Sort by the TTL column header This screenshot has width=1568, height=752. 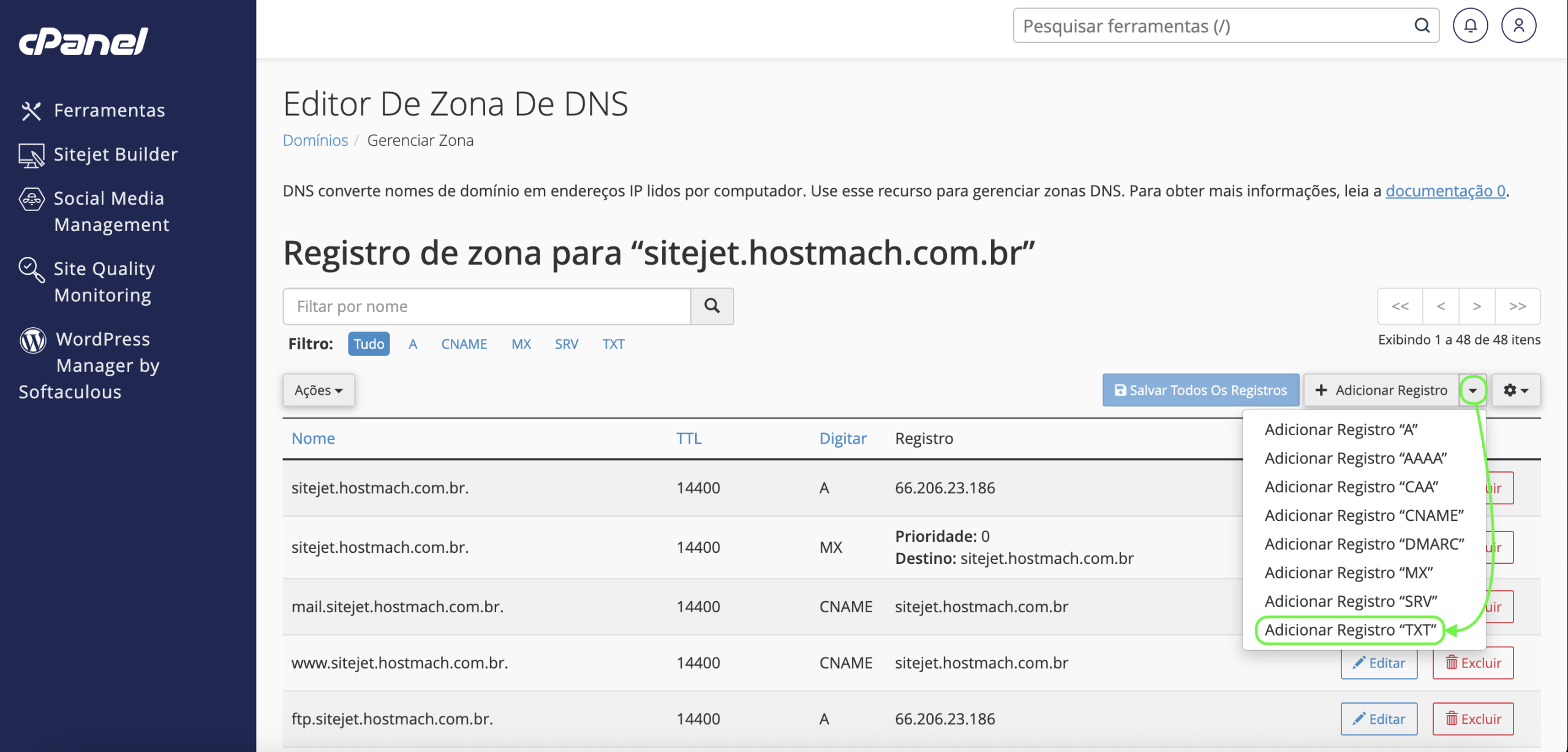point(688,438)
